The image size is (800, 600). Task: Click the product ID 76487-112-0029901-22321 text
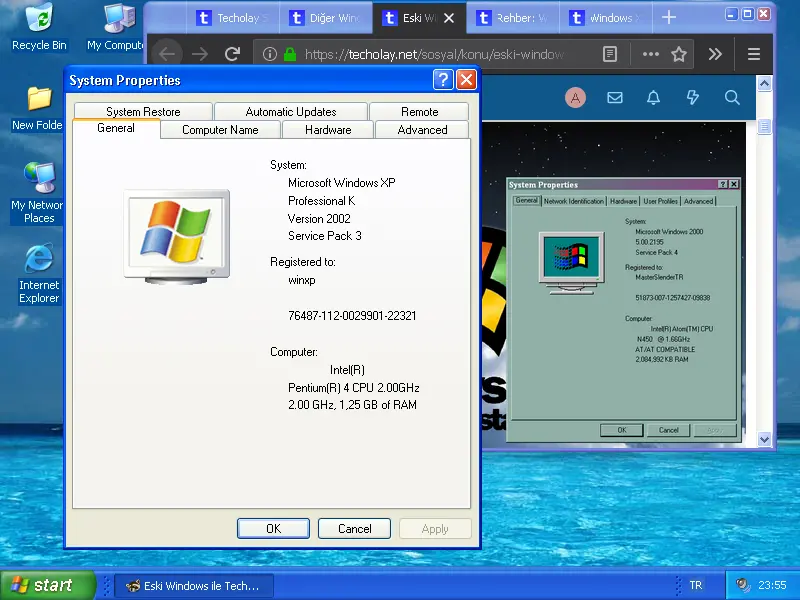tap(352, 316)
